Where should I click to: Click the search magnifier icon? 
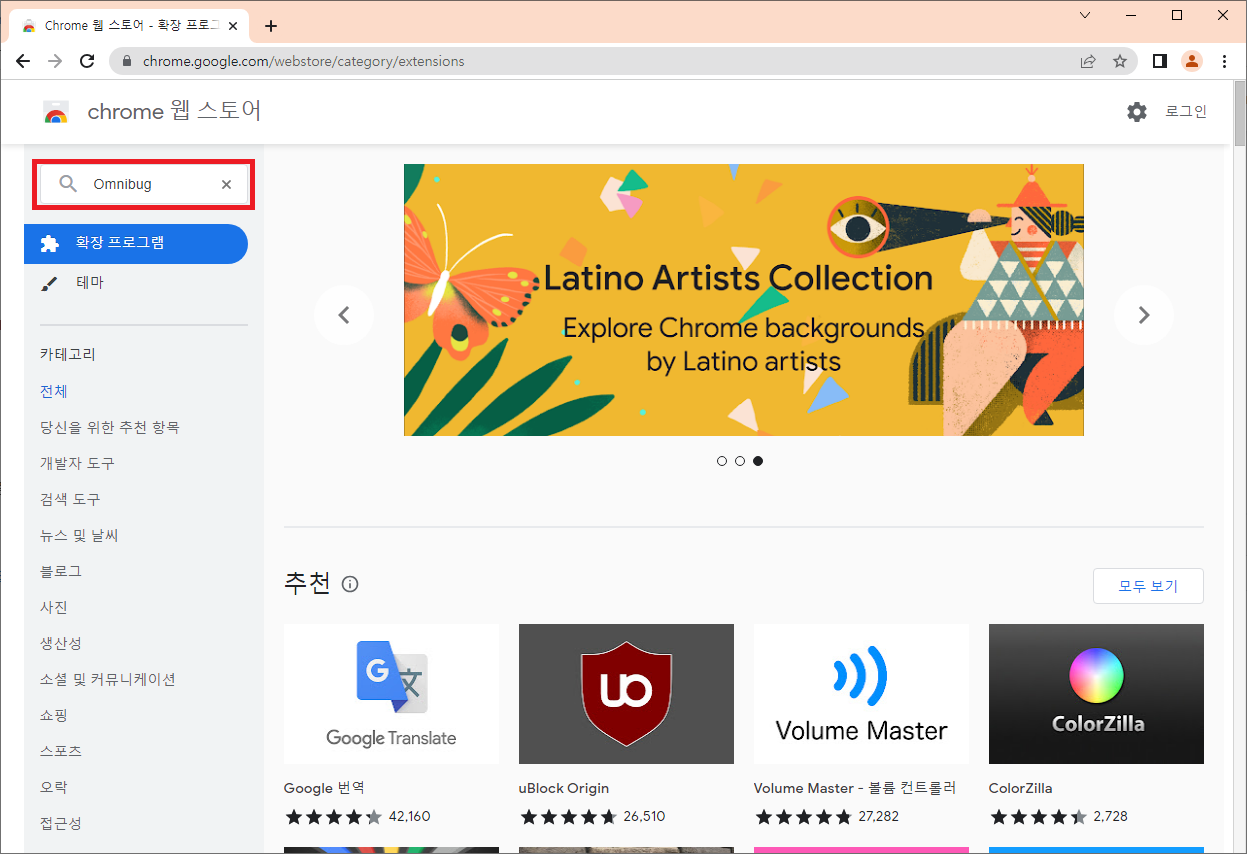pos(68,184)
